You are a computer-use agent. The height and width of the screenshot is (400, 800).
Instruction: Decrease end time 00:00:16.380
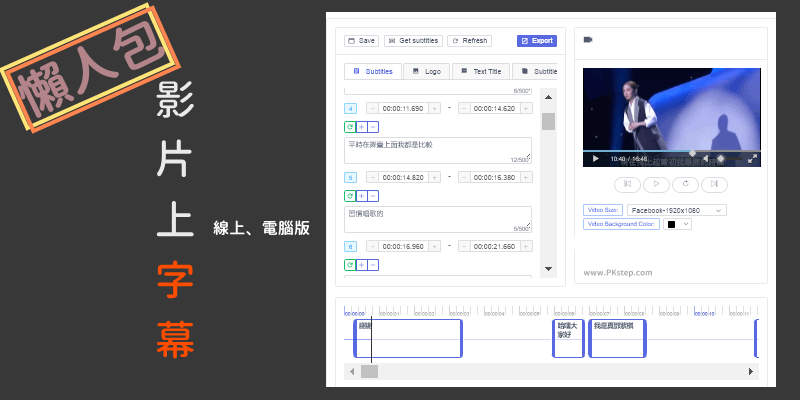[x=464, y=177]
